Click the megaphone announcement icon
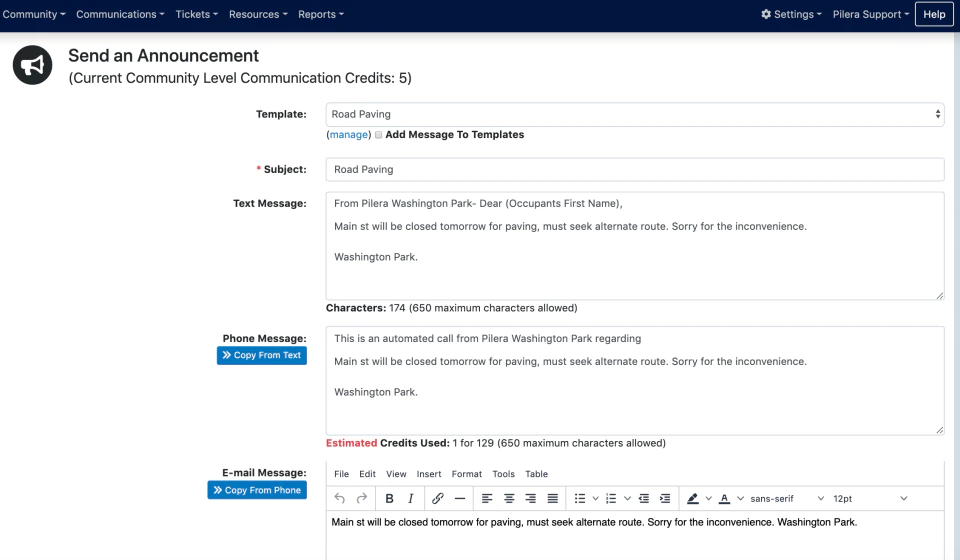Screen dimensions: 960x560 (x=32, y=65)
